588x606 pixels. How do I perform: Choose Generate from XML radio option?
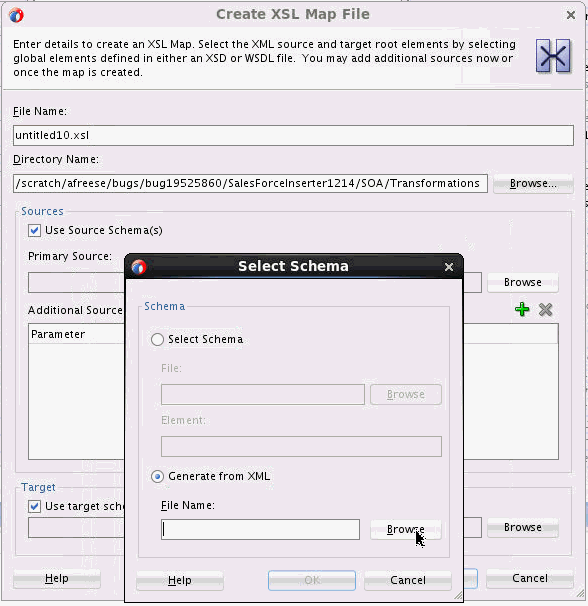click(157, 477)
